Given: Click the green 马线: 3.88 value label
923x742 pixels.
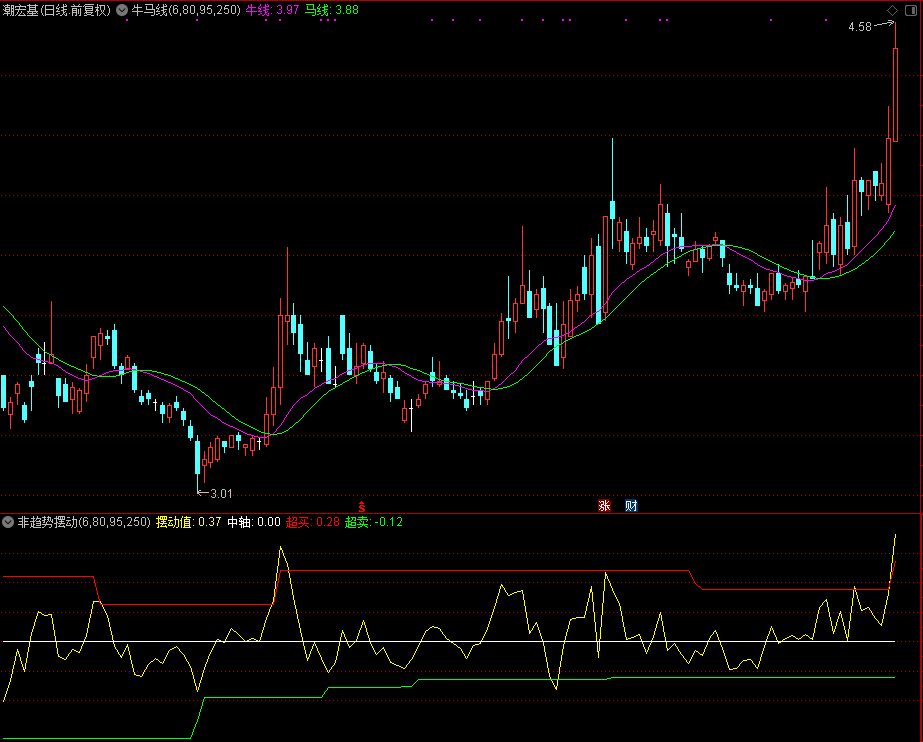Looking at the screenshot, I should point(332,10).
